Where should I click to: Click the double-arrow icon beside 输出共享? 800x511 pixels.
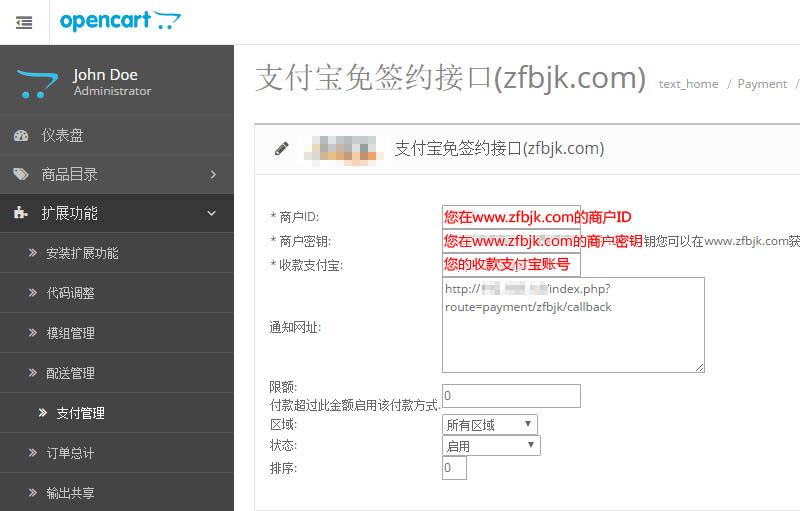point(33,493)
